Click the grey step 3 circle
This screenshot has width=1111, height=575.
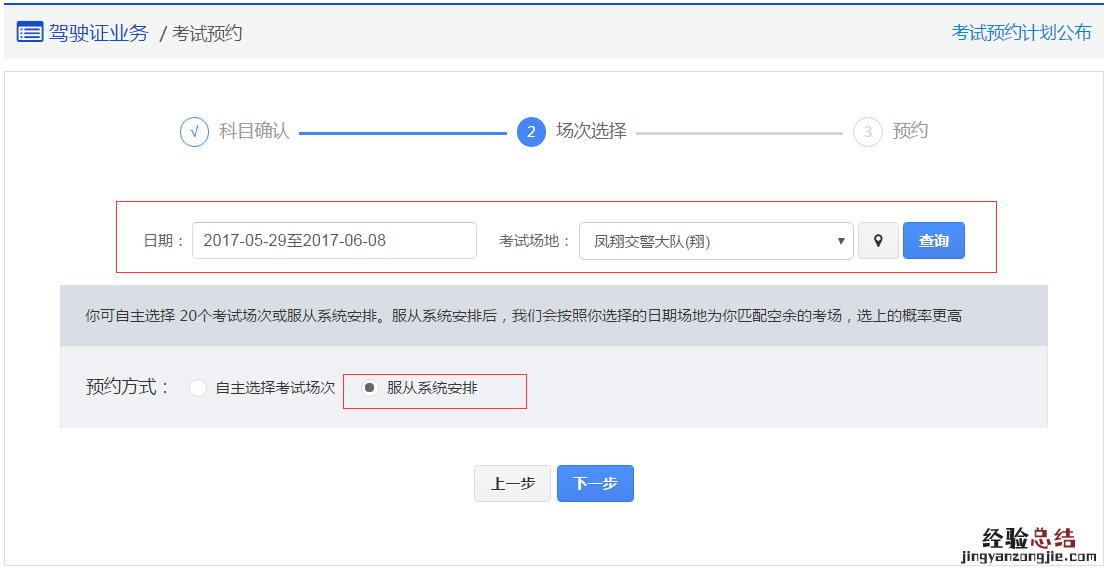click(867, 132)
